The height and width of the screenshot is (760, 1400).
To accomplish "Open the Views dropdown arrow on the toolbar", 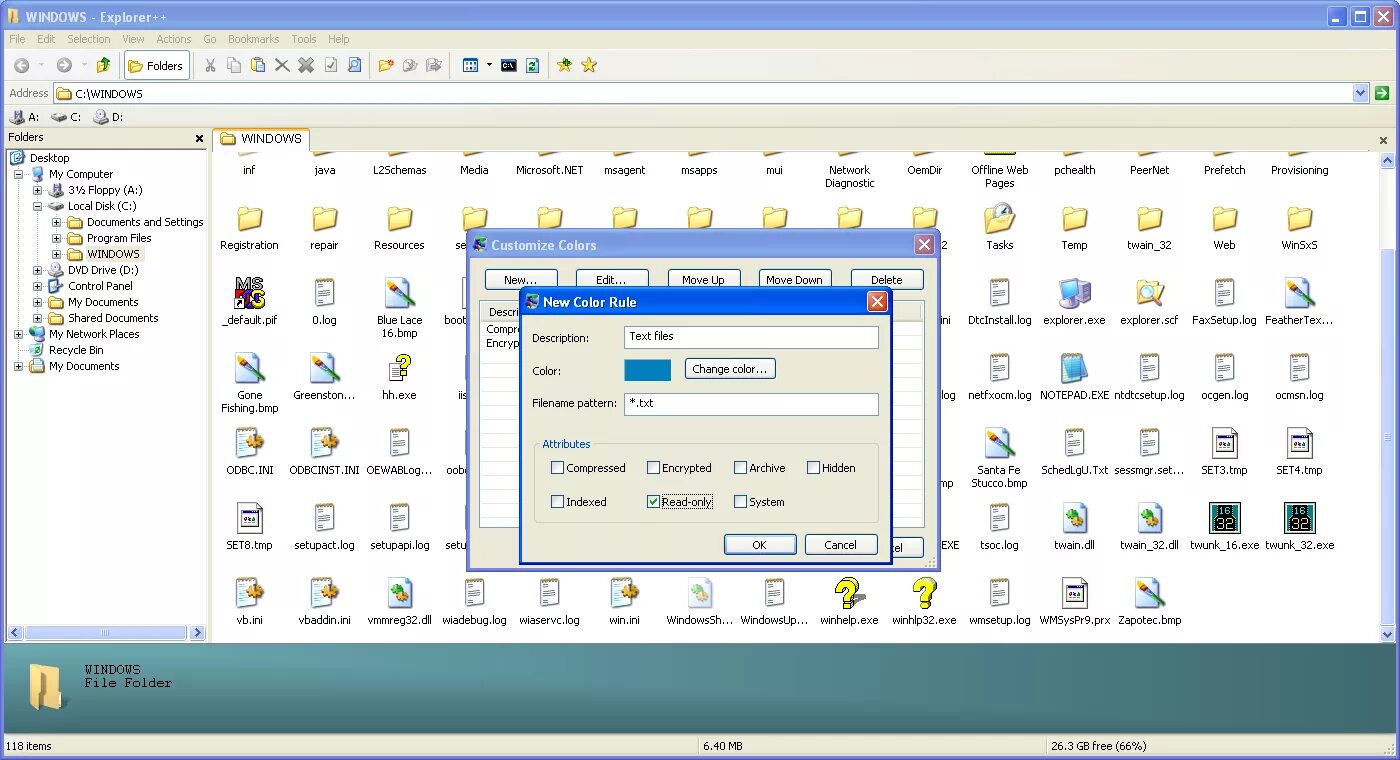I will (489, 65).
